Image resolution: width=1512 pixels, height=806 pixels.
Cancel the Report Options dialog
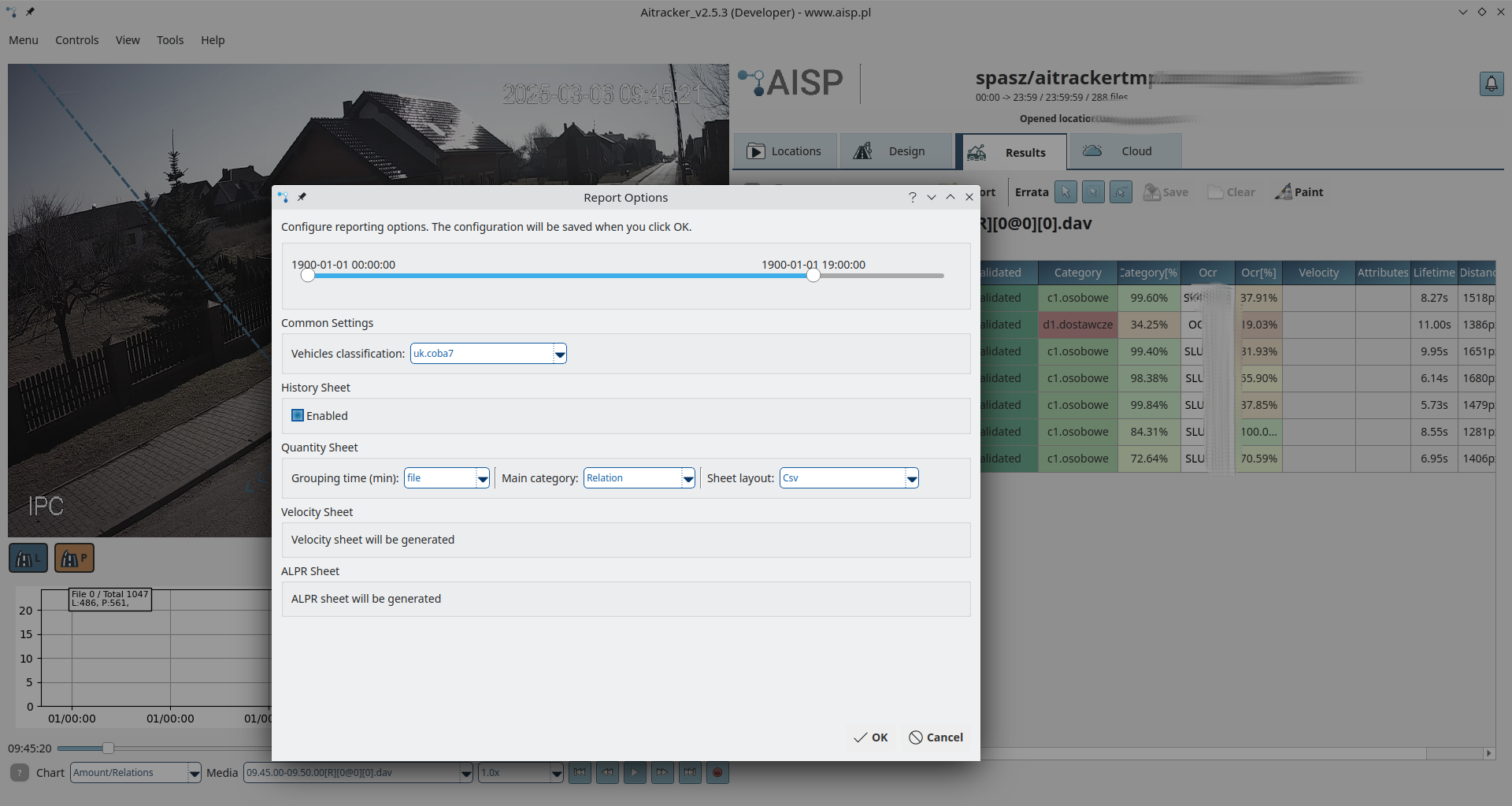coord(936,737)
